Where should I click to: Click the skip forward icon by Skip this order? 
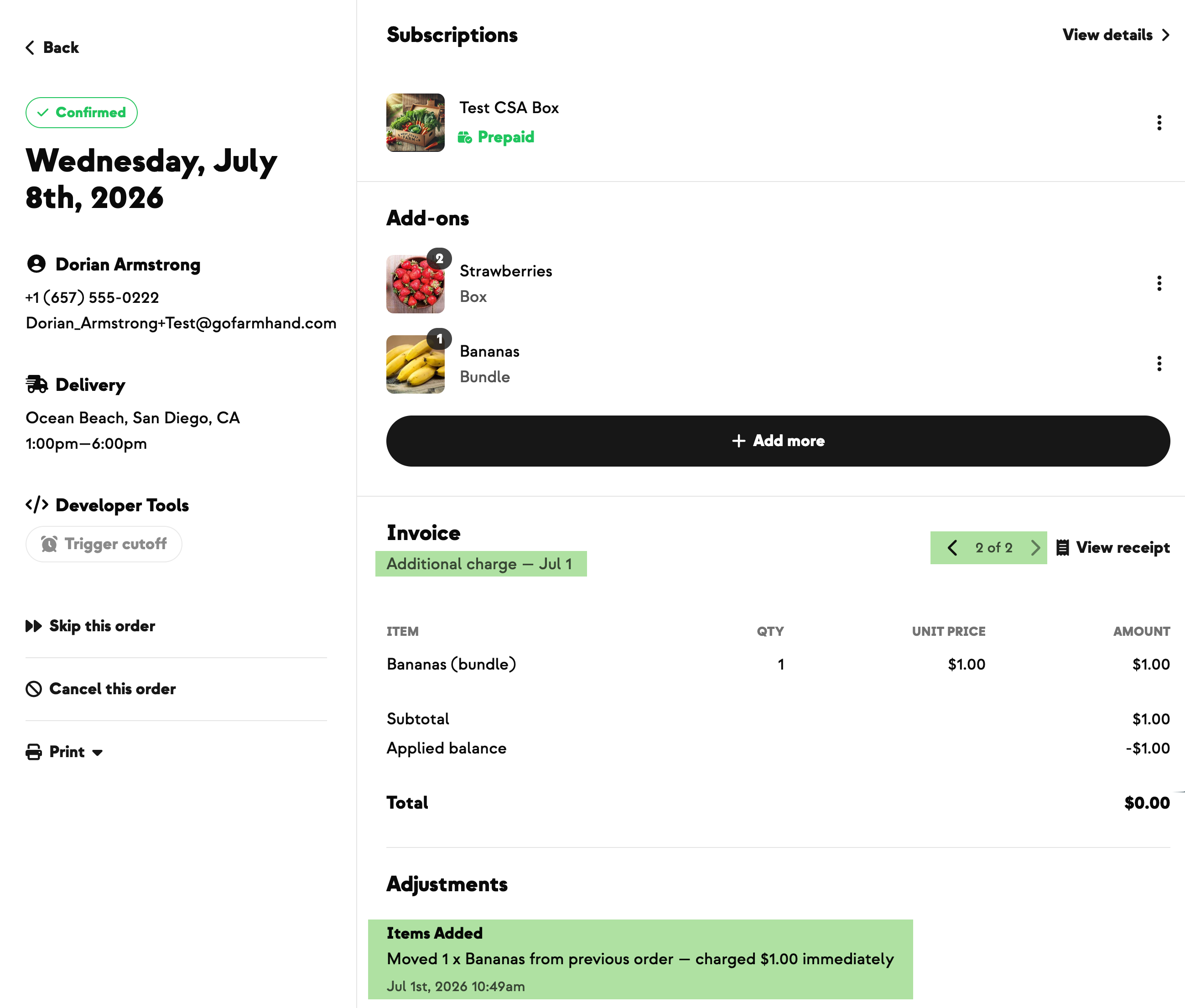click(x=34, y=626)
